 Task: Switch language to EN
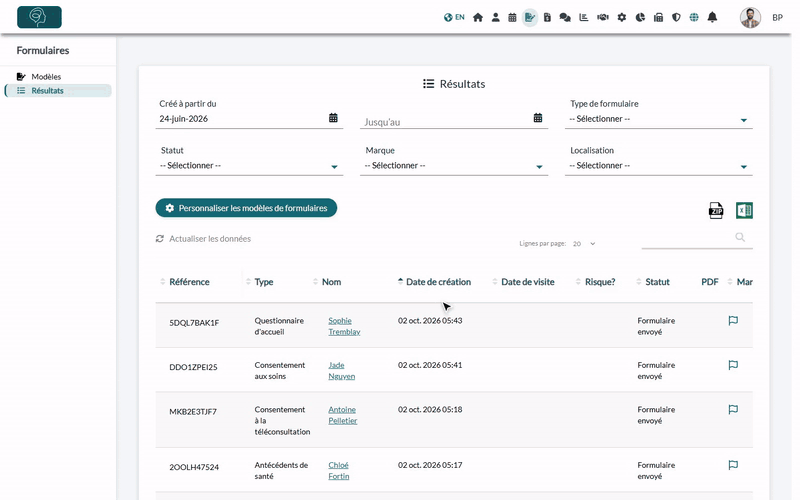point(454,17)
